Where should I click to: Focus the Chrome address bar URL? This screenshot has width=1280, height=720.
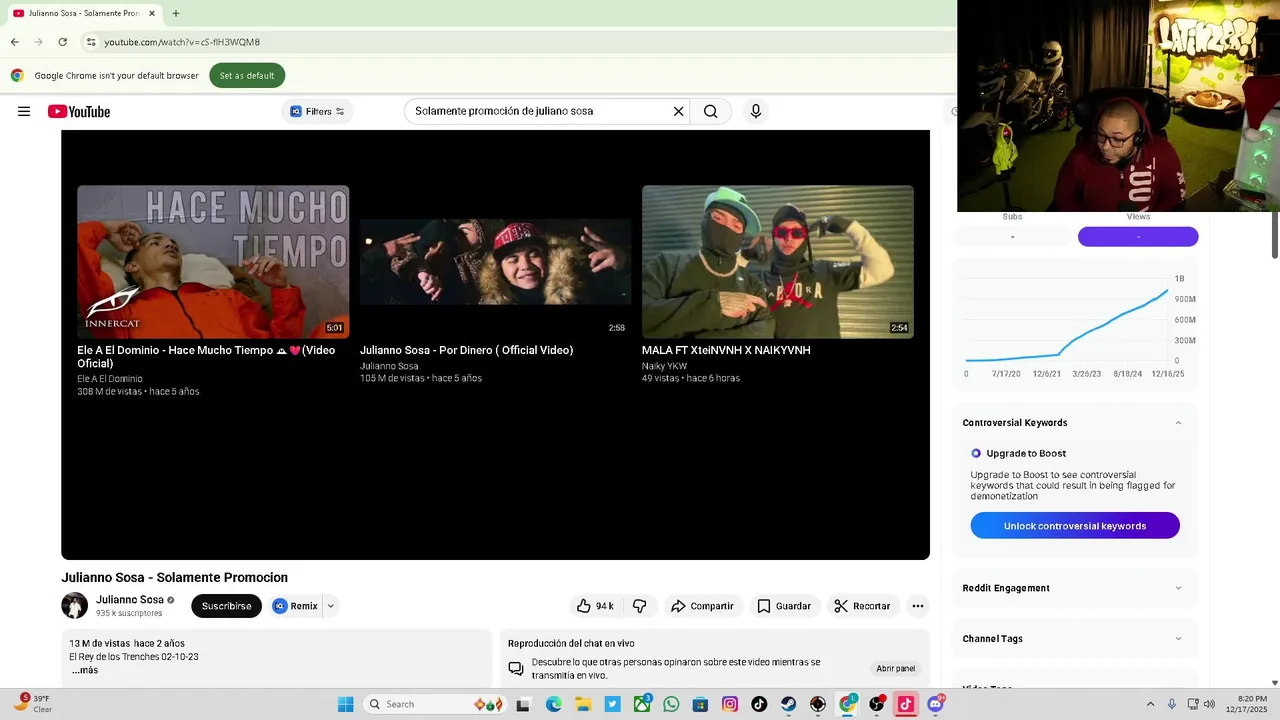click(x=182, y=42)
